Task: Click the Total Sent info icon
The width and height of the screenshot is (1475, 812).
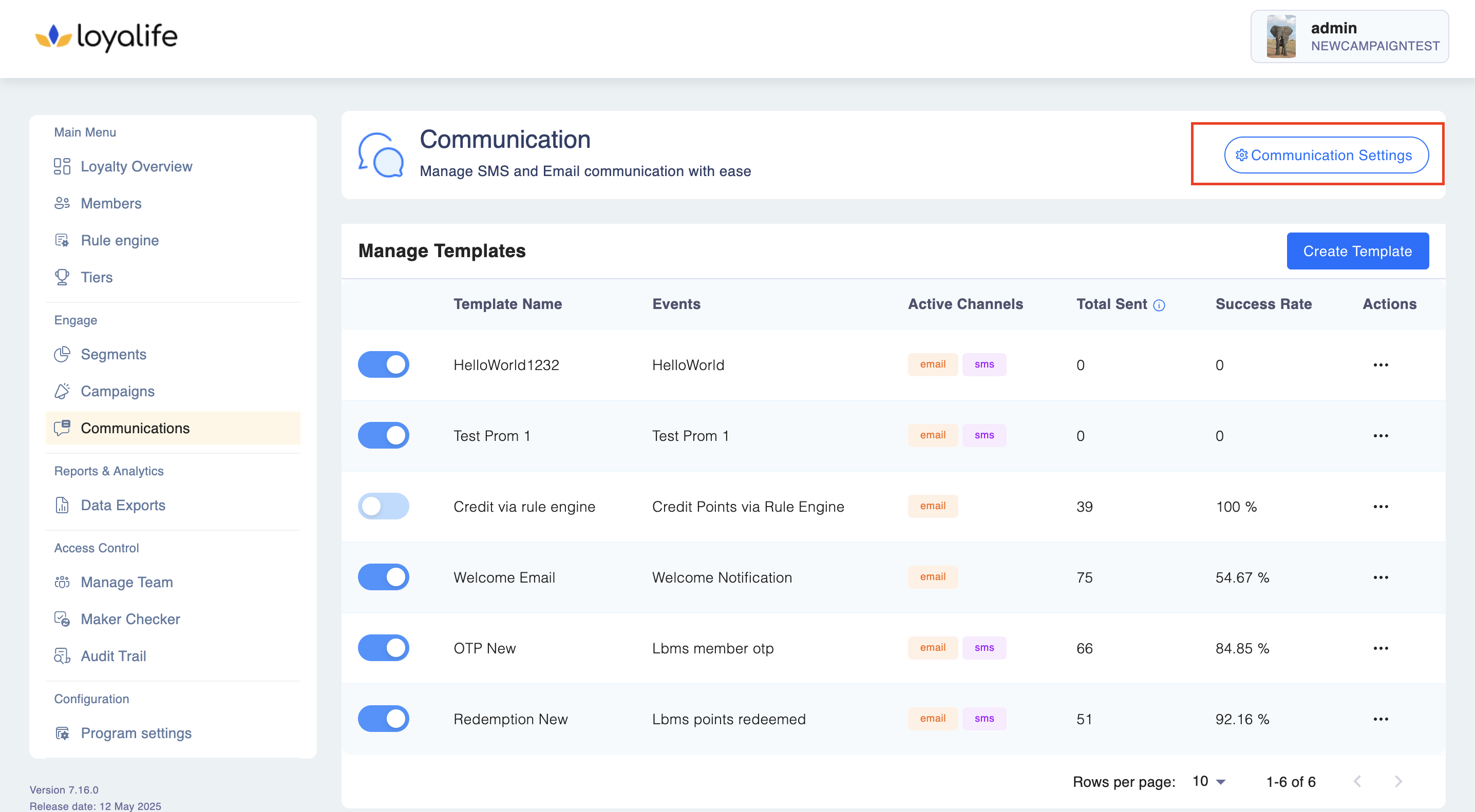Action: pyautogui.click(x=1159, y=305)
